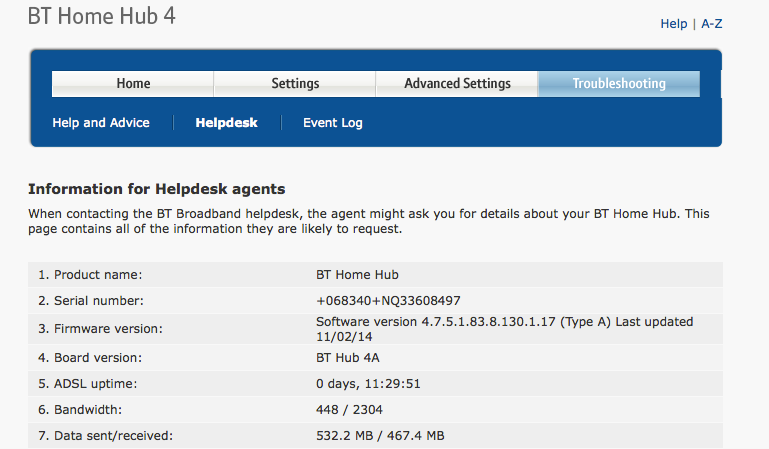769x449 pixels.
Task: Open the Helpdesk submenu item
Action: [x=227, y=123]
